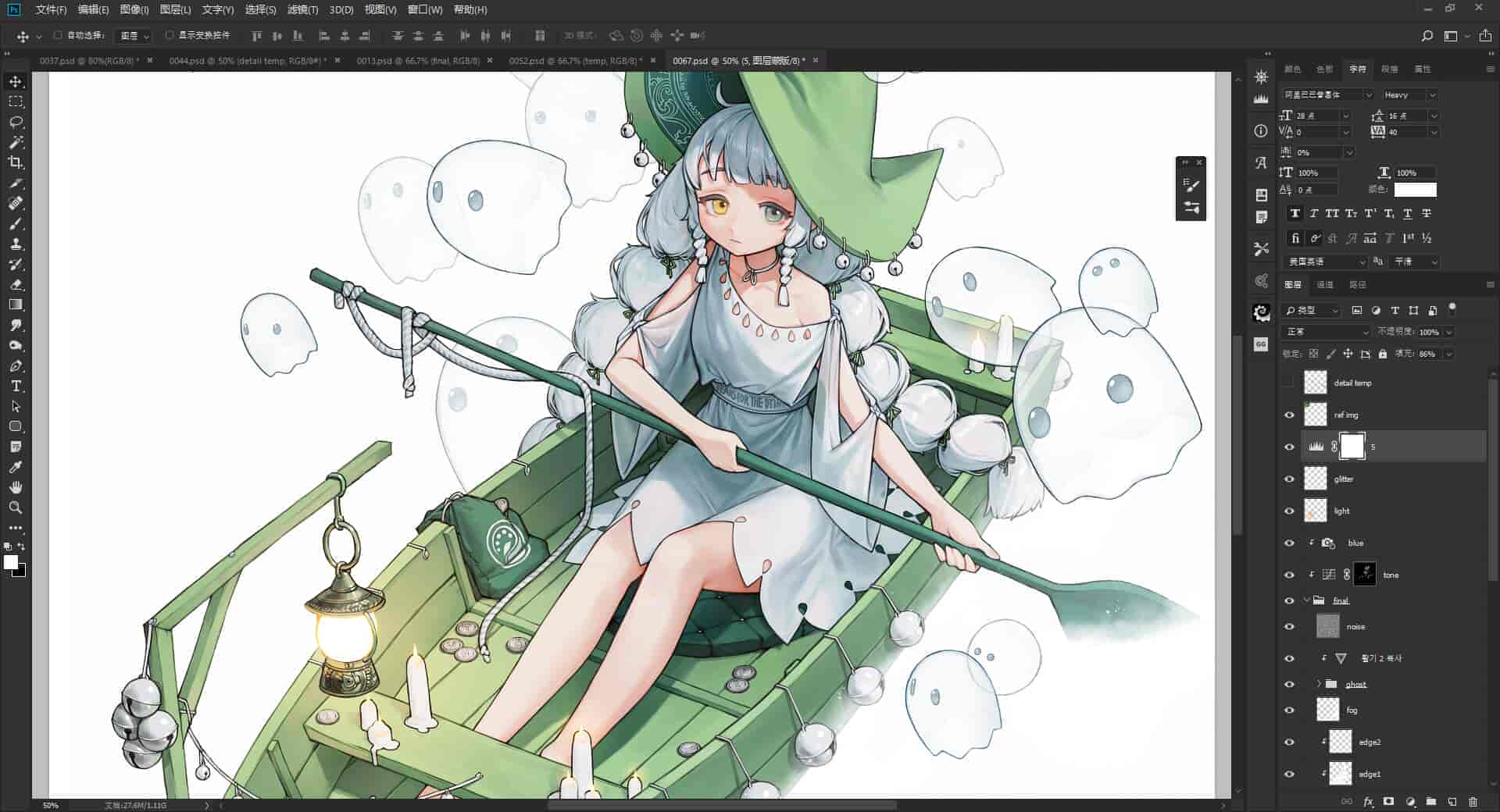Expand the ghost layer group
Viewport: 1500px width, 812px height.
(x=1319, y=684)
